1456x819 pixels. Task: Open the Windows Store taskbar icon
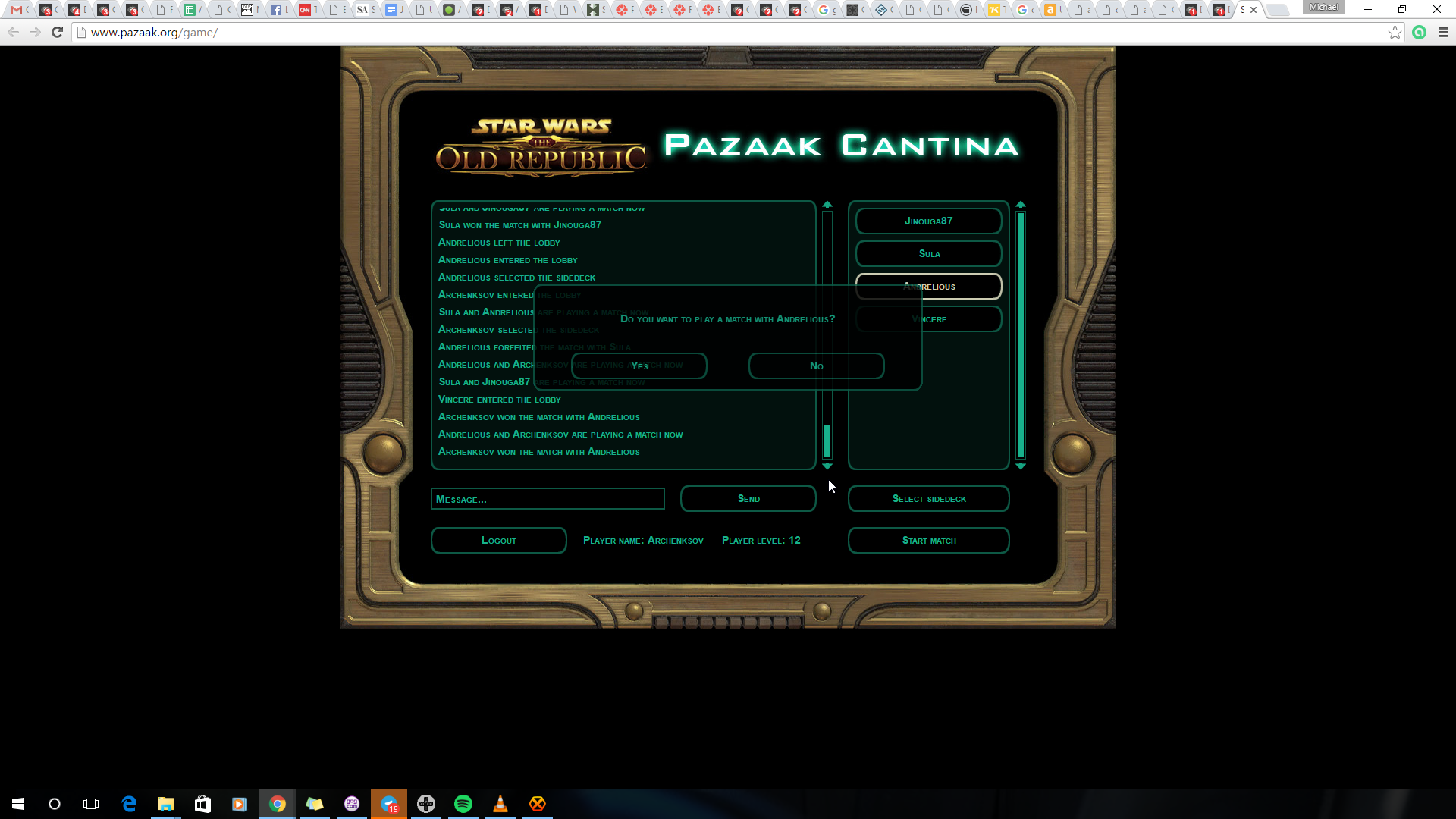coord(202,804)
